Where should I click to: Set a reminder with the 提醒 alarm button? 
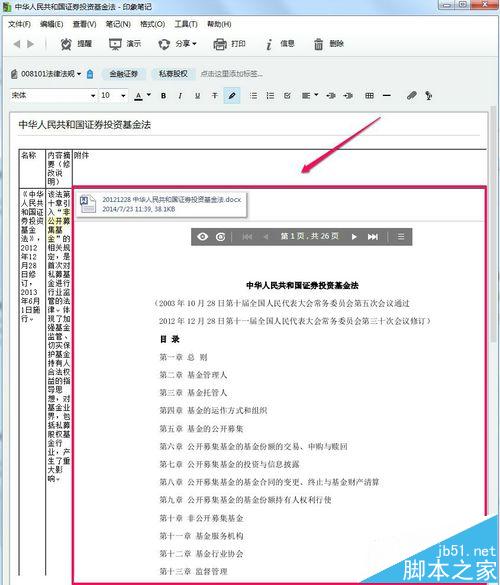tap(76, 44)
